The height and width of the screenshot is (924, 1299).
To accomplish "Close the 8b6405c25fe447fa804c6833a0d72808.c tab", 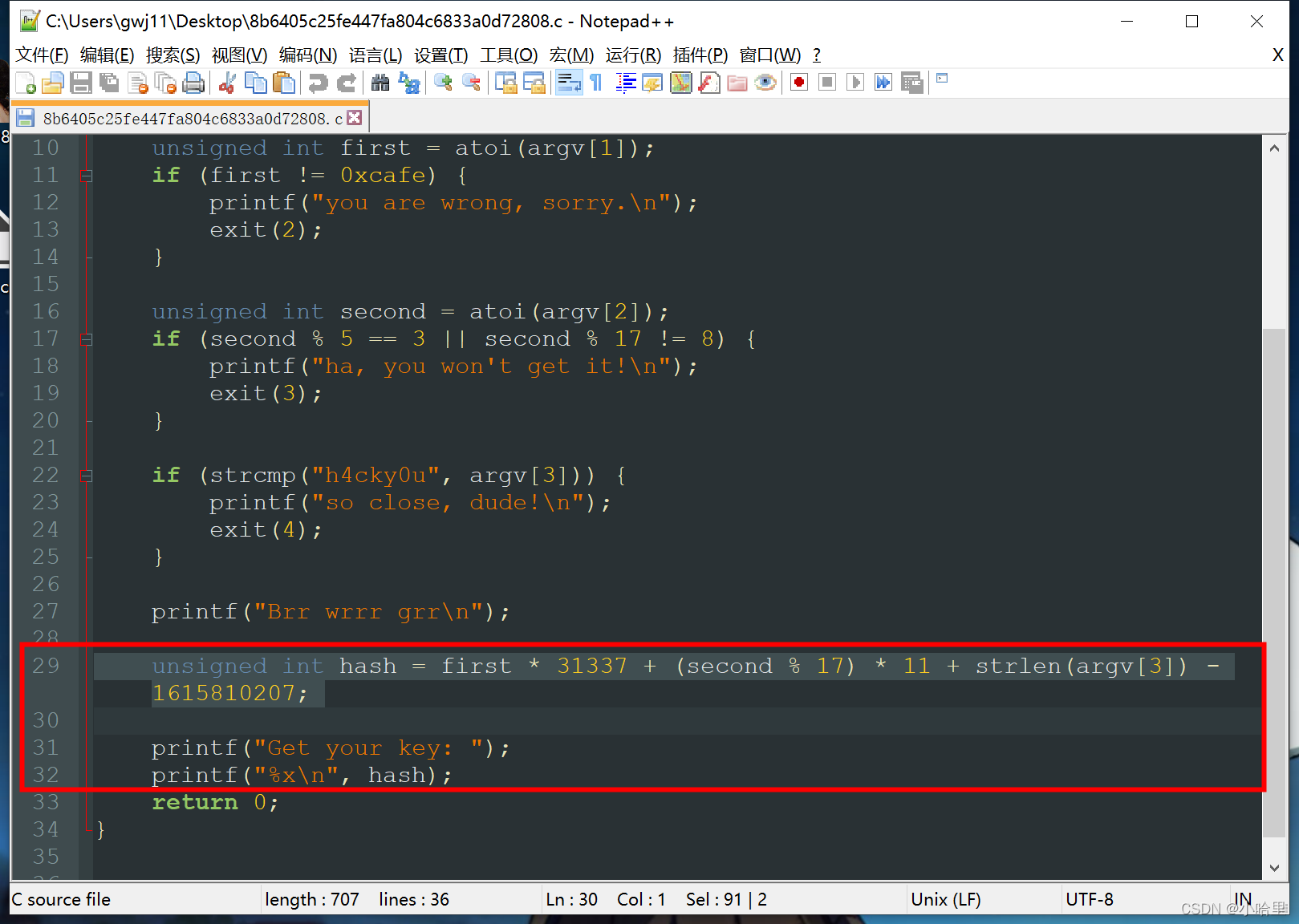I will [355, 118].
